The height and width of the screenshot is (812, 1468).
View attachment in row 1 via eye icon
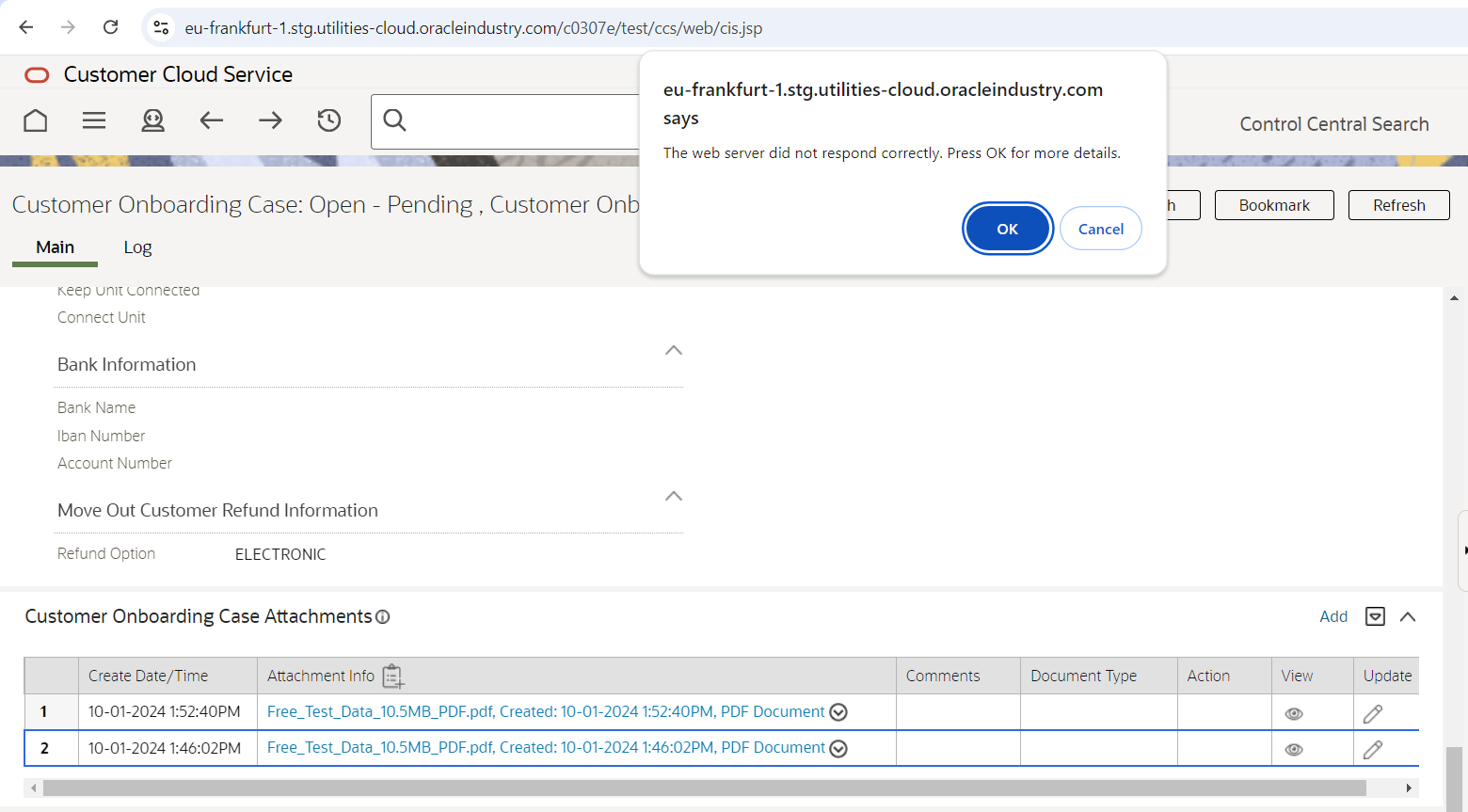[1294, 713]
